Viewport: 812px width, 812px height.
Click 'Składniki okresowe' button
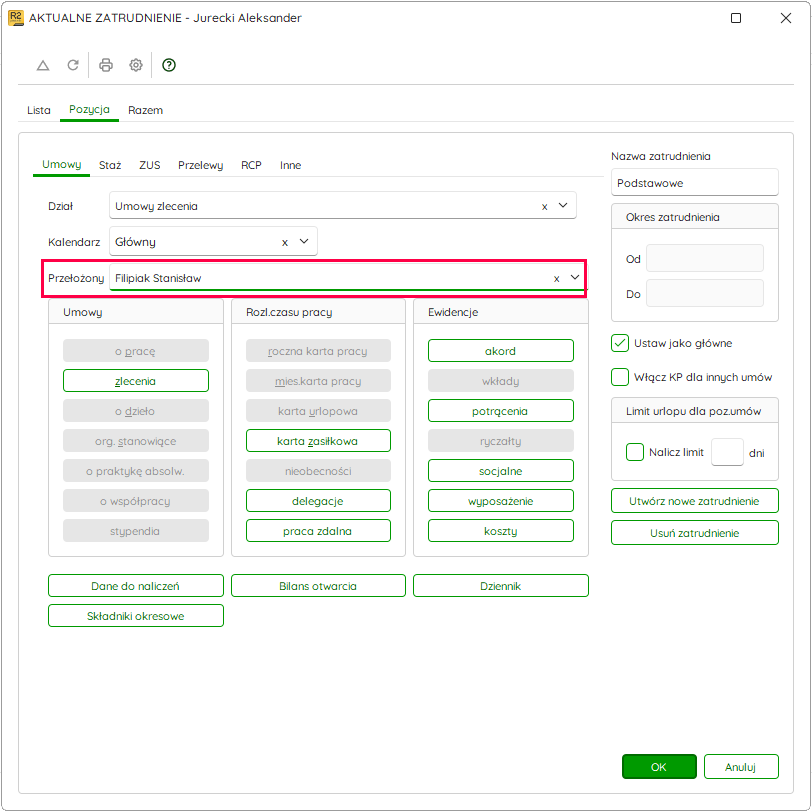point(136,616)
